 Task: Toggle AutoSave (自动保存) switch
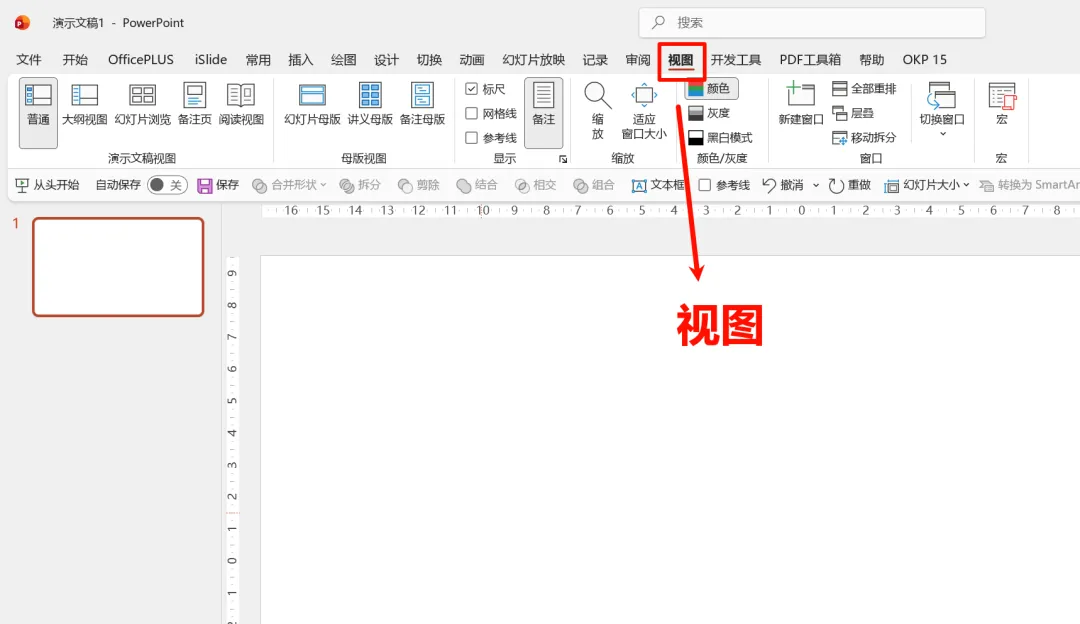pos(167,185)
